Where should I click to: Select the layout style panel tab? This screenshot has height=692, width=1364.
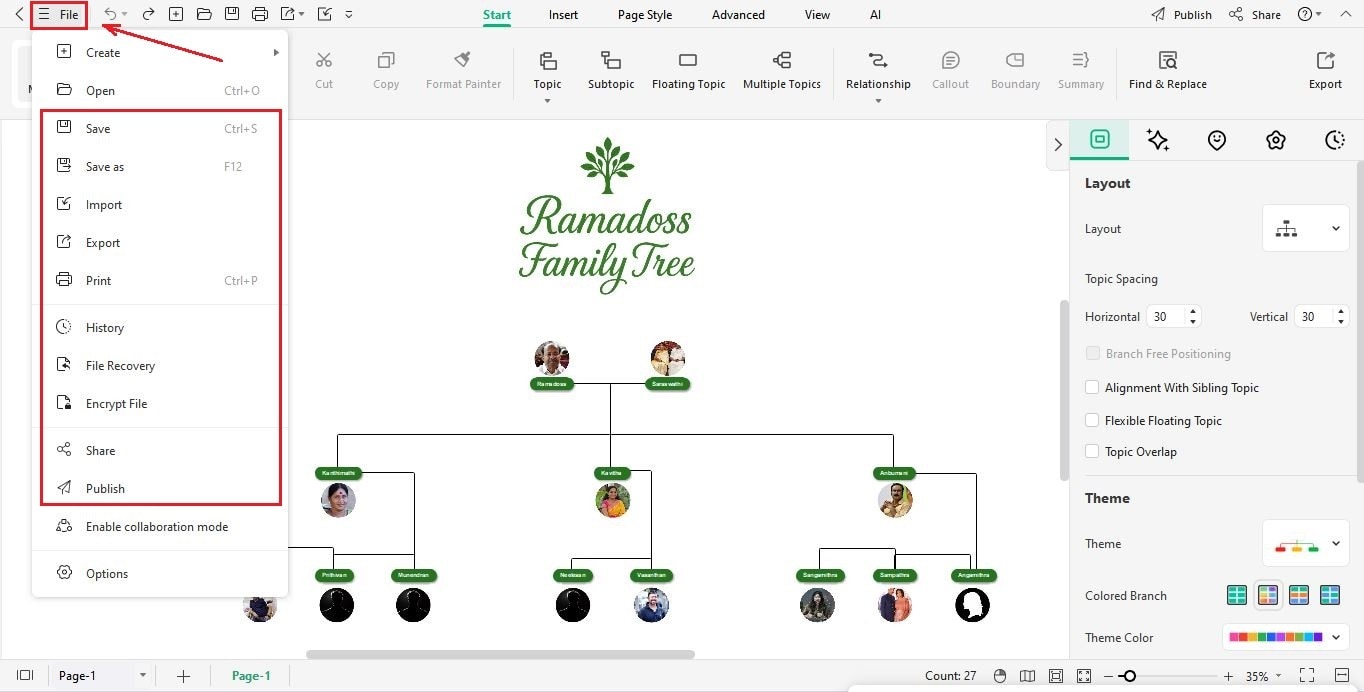[x=1100, y=140]
